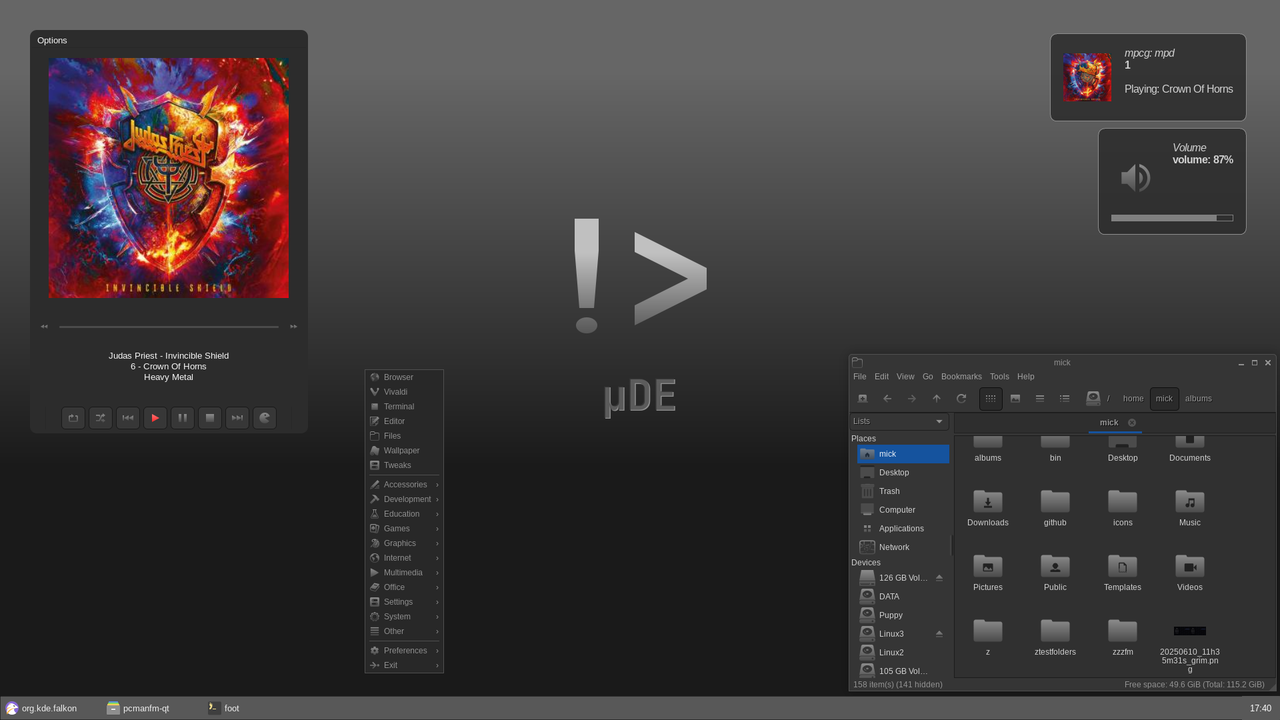Switch to thumbnail view mode
This screenshot has height=720, width=1280.
click(x=1015, y=398)
